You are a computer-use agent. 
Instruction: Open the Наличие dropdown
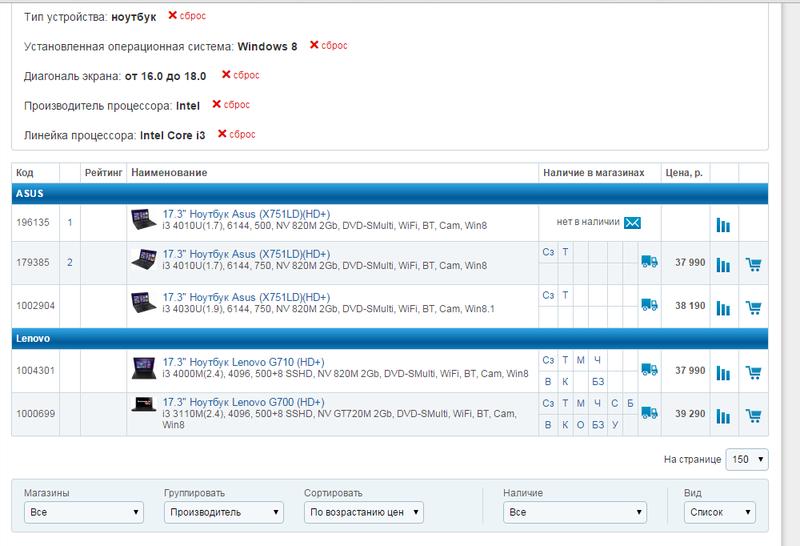(574, 512)
